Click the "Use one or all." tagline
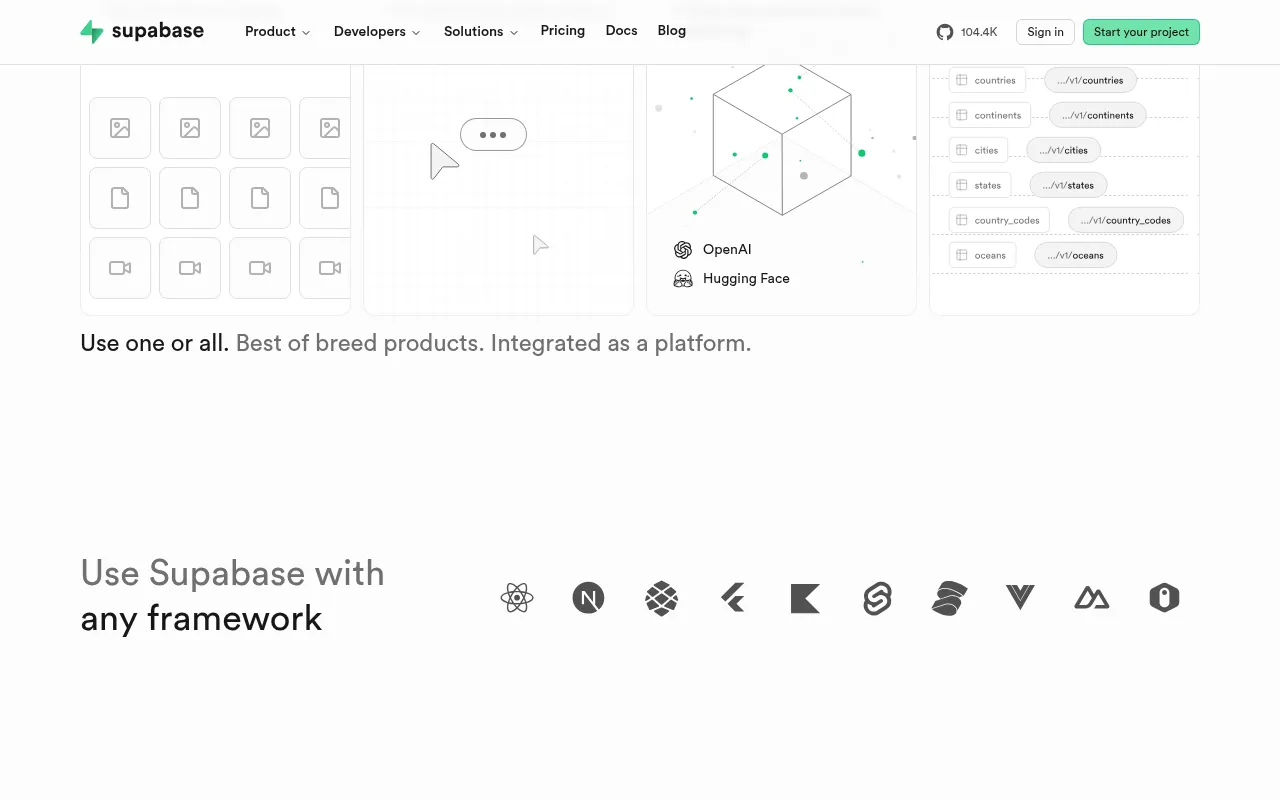The width and height of the screenshot is (1280, 800). pos(155,343)
